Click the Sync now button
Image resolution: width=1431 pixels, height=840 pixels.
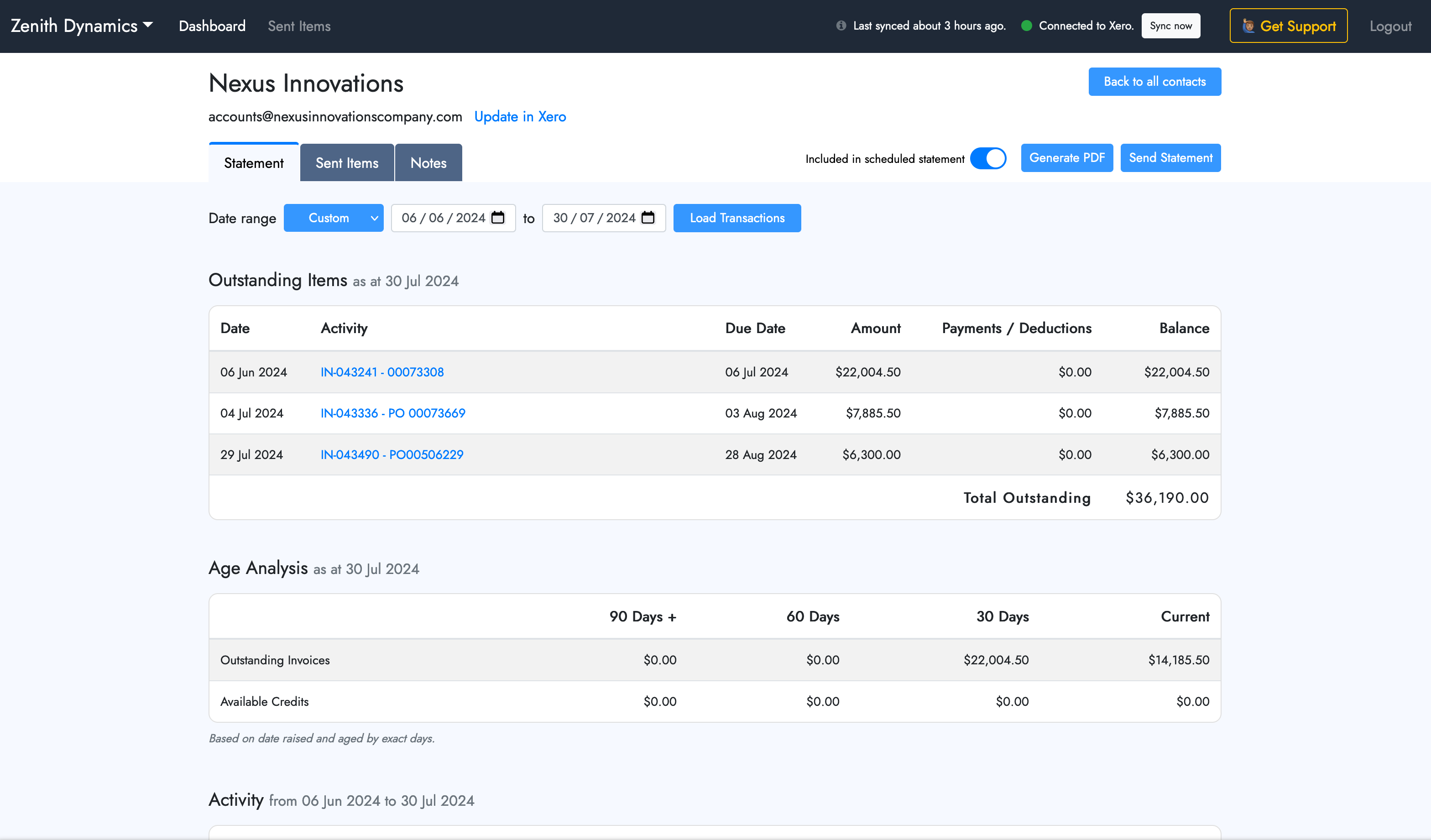(1171, 26)
